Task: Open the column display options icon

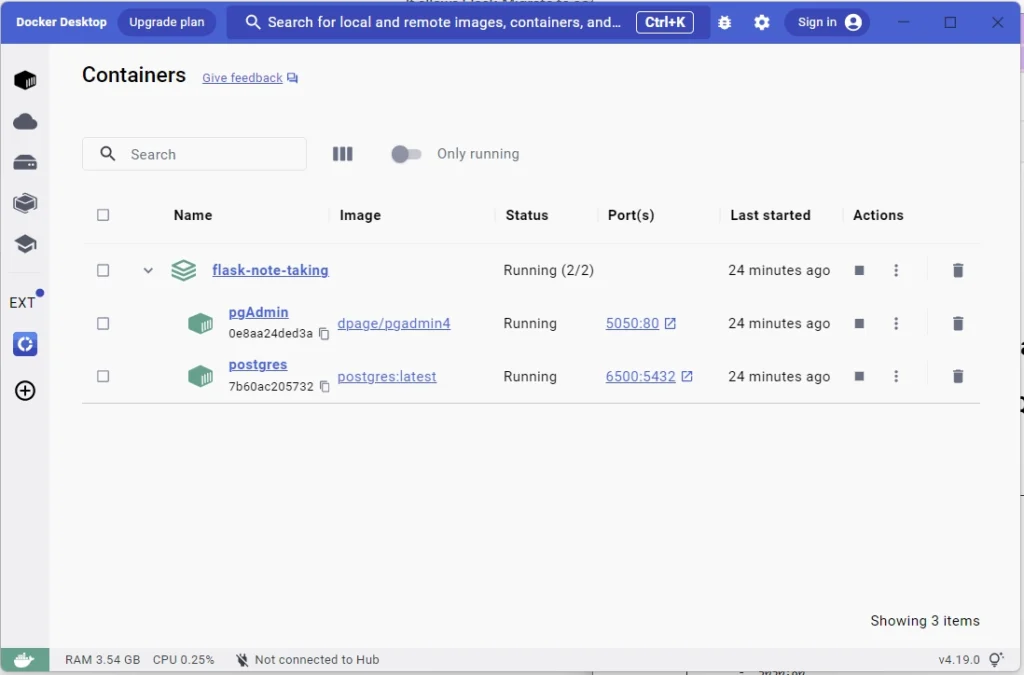Action: point(342,154)
